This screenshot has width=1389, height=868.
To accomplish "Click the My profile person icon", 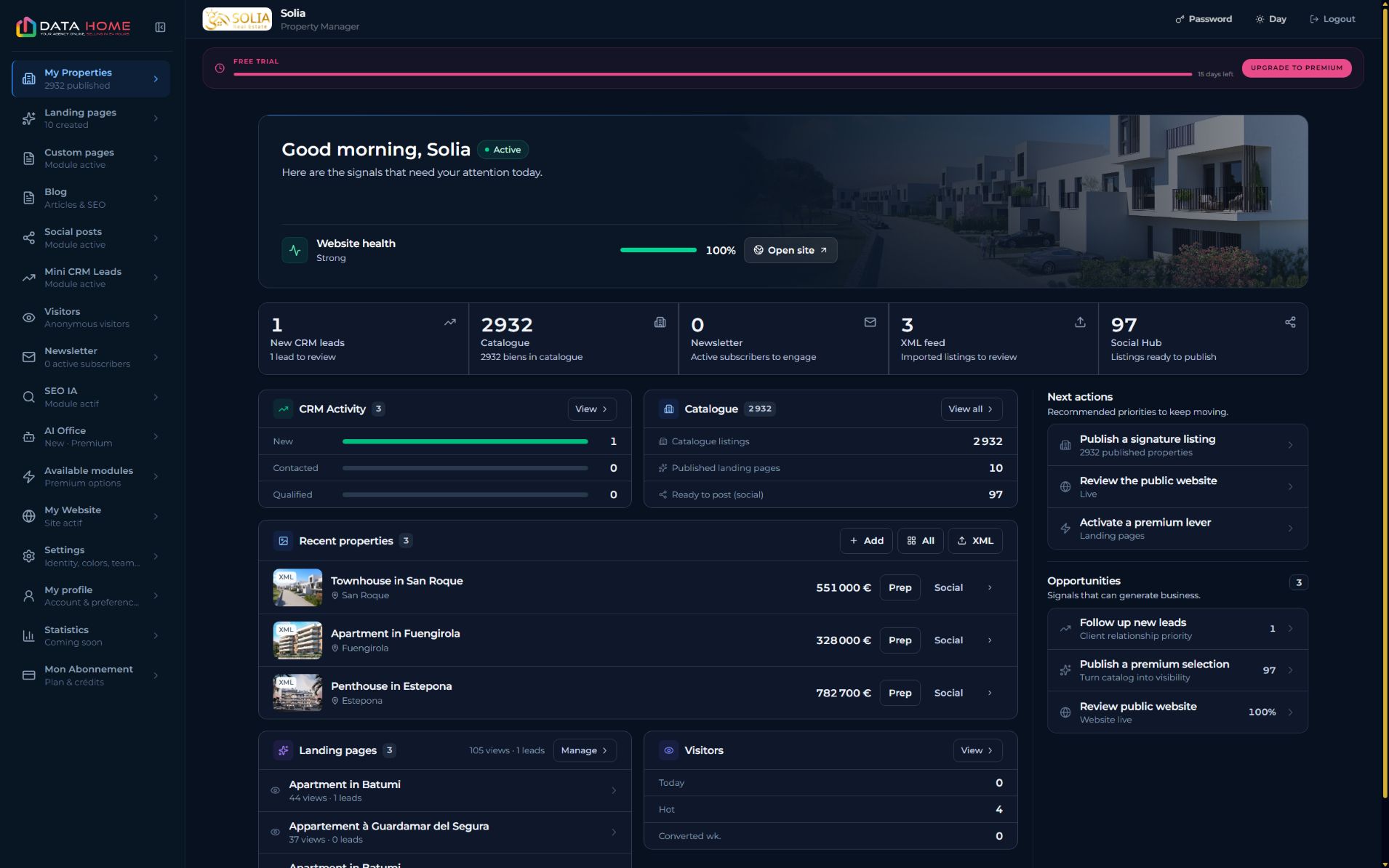I will pyautogui.click(x=29, y=596).
